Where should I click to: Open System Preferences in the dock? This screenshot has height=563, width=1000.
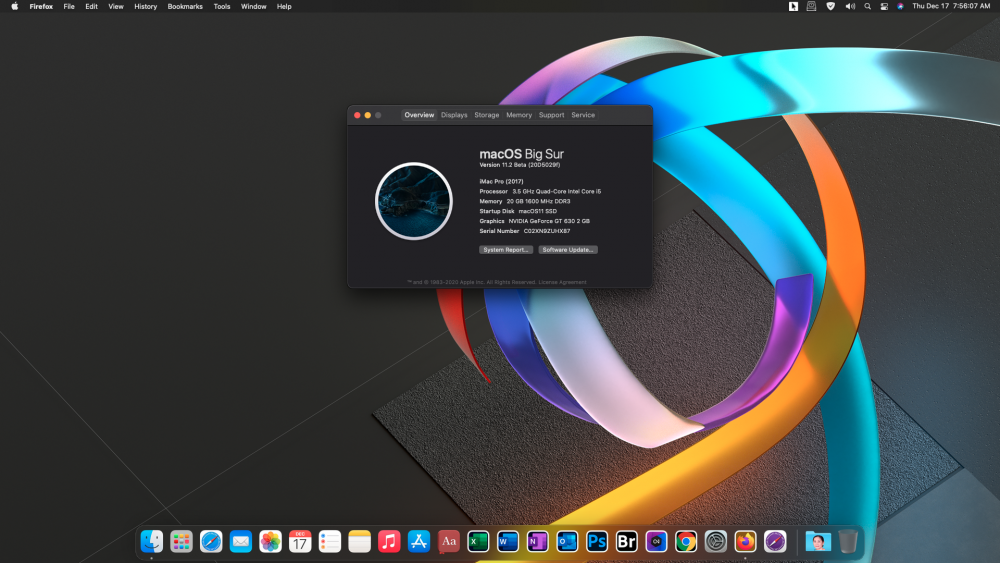[x=716, y=541]
